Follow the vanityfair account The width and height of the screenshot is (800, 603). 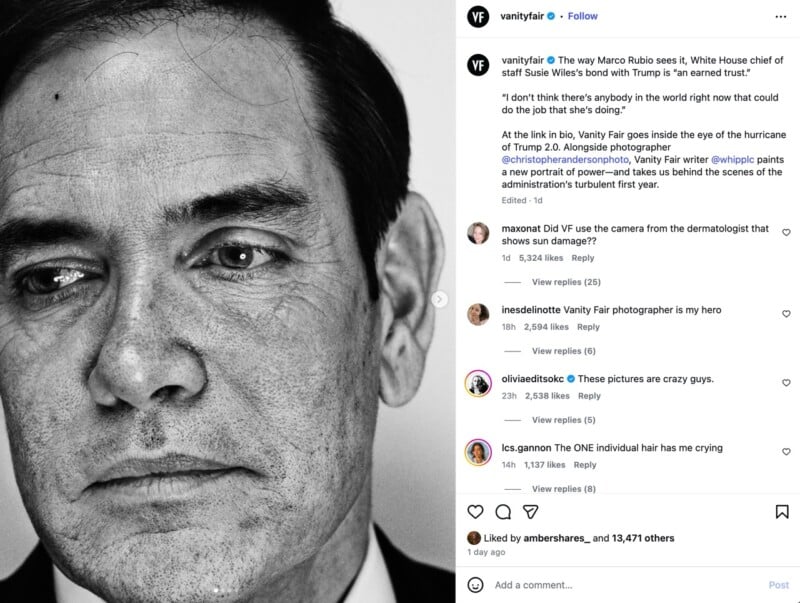[x=583, y=16]
